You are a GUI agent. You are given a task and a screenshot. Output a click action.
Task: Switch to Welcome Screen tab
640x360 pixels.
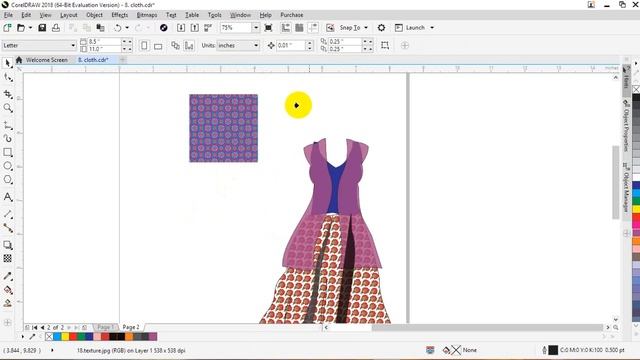47,60
